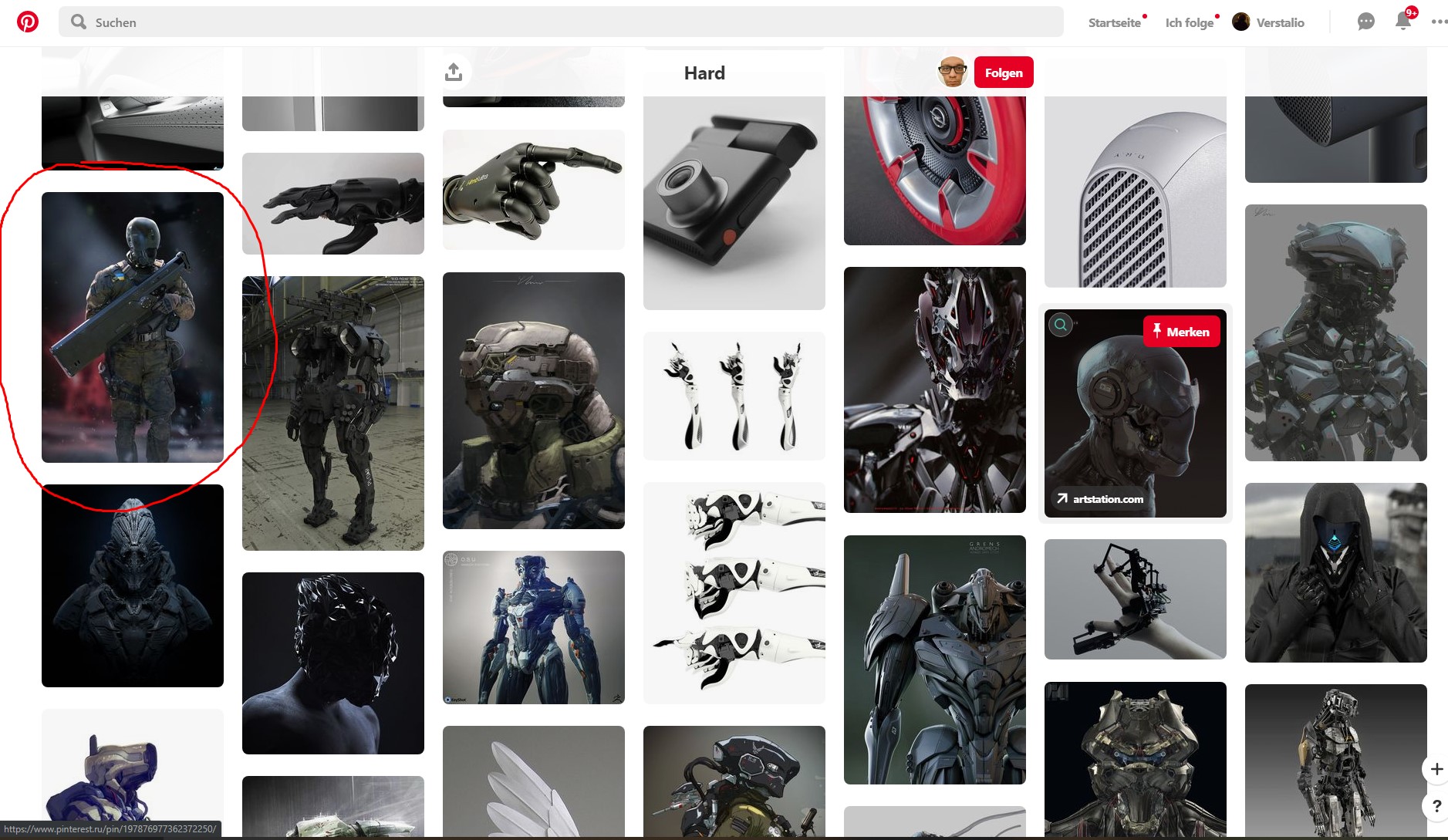Open the question mark help button
The width and height of the screenshot is (1448, 840).
pos(1436,806)
